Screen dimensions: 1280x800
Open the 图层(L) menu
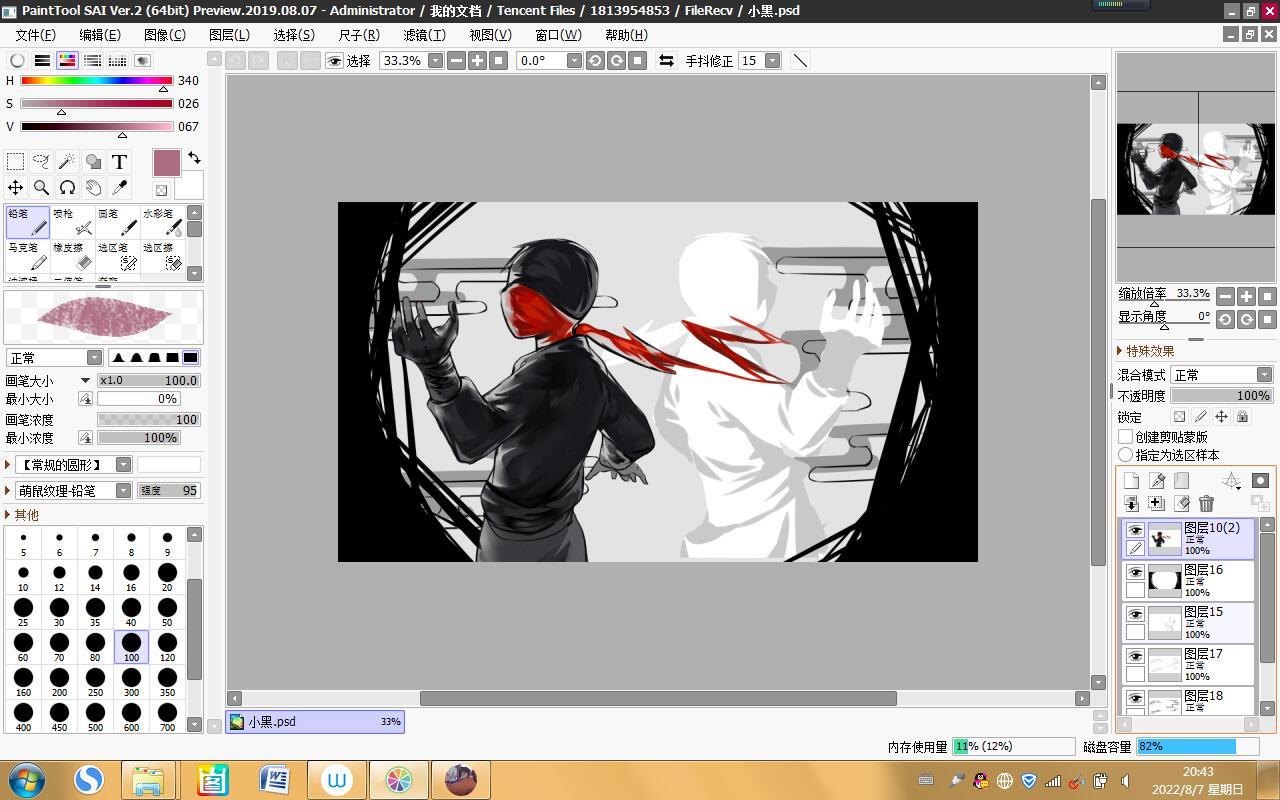pyautogui.click(x=229, y=35)
